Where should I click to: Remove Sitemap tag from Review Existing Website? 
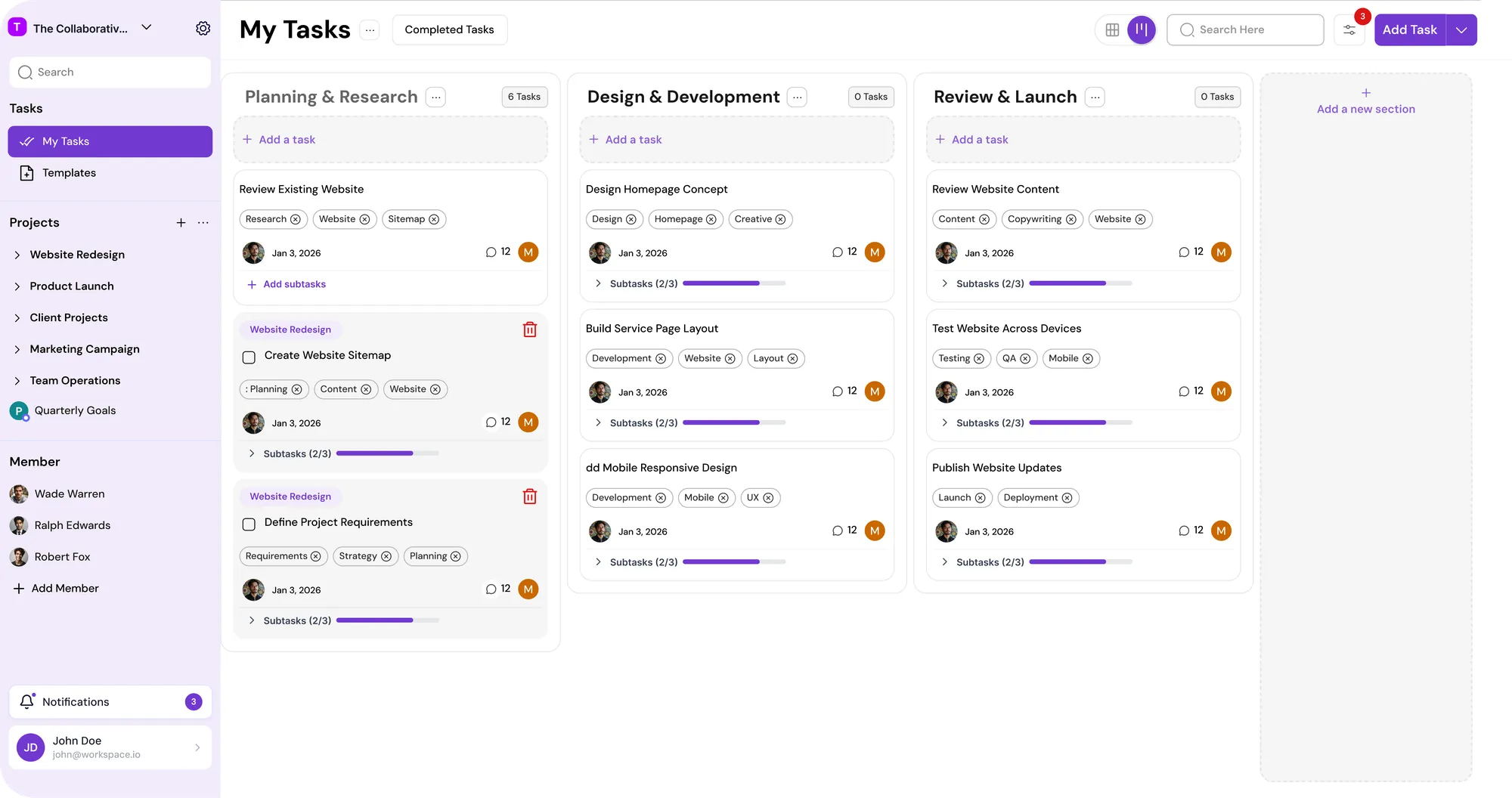[434, 219]
